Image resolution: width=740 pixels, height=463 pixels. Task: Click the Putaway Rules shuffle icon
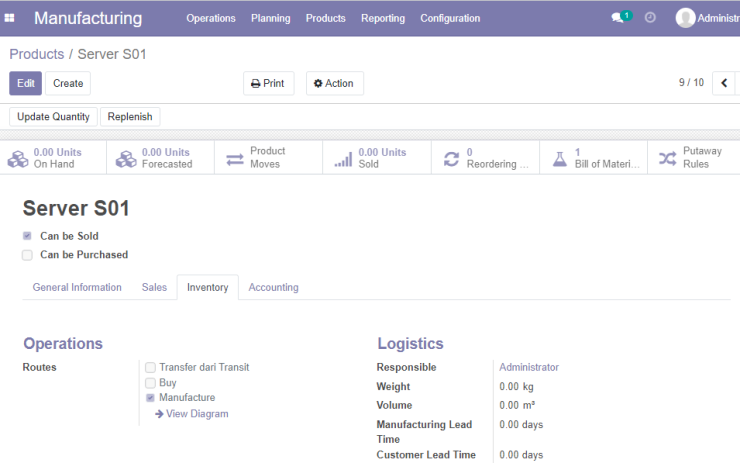[667, 159]
